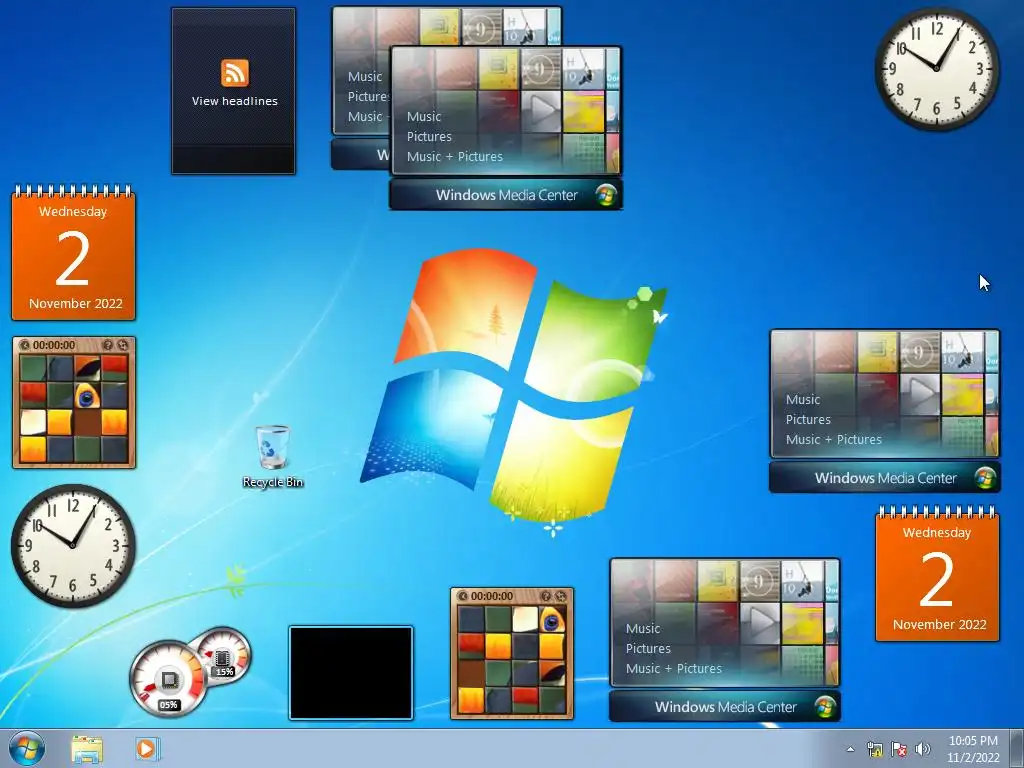This screenshot has width=1024, height=768.
Task: Click ? icon on puzzle beside the black slideshow
Action: [x=546, y=596]
